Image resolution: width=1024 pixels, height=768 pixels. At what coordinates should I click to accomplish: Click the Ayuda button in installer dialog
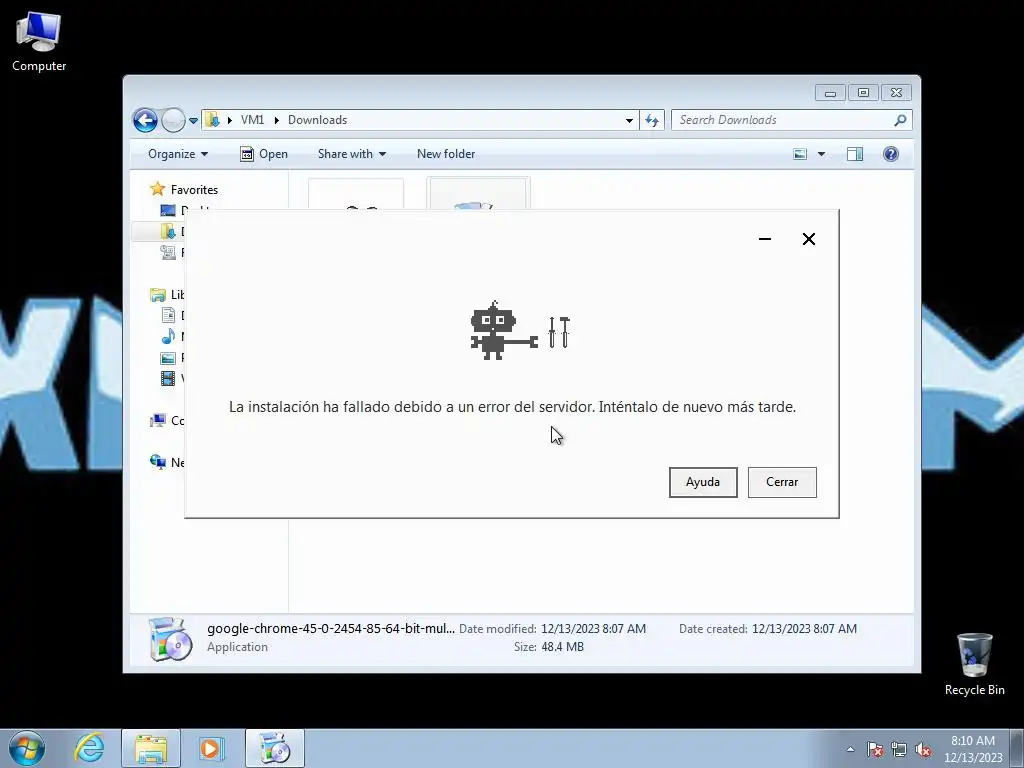[703, 482]
